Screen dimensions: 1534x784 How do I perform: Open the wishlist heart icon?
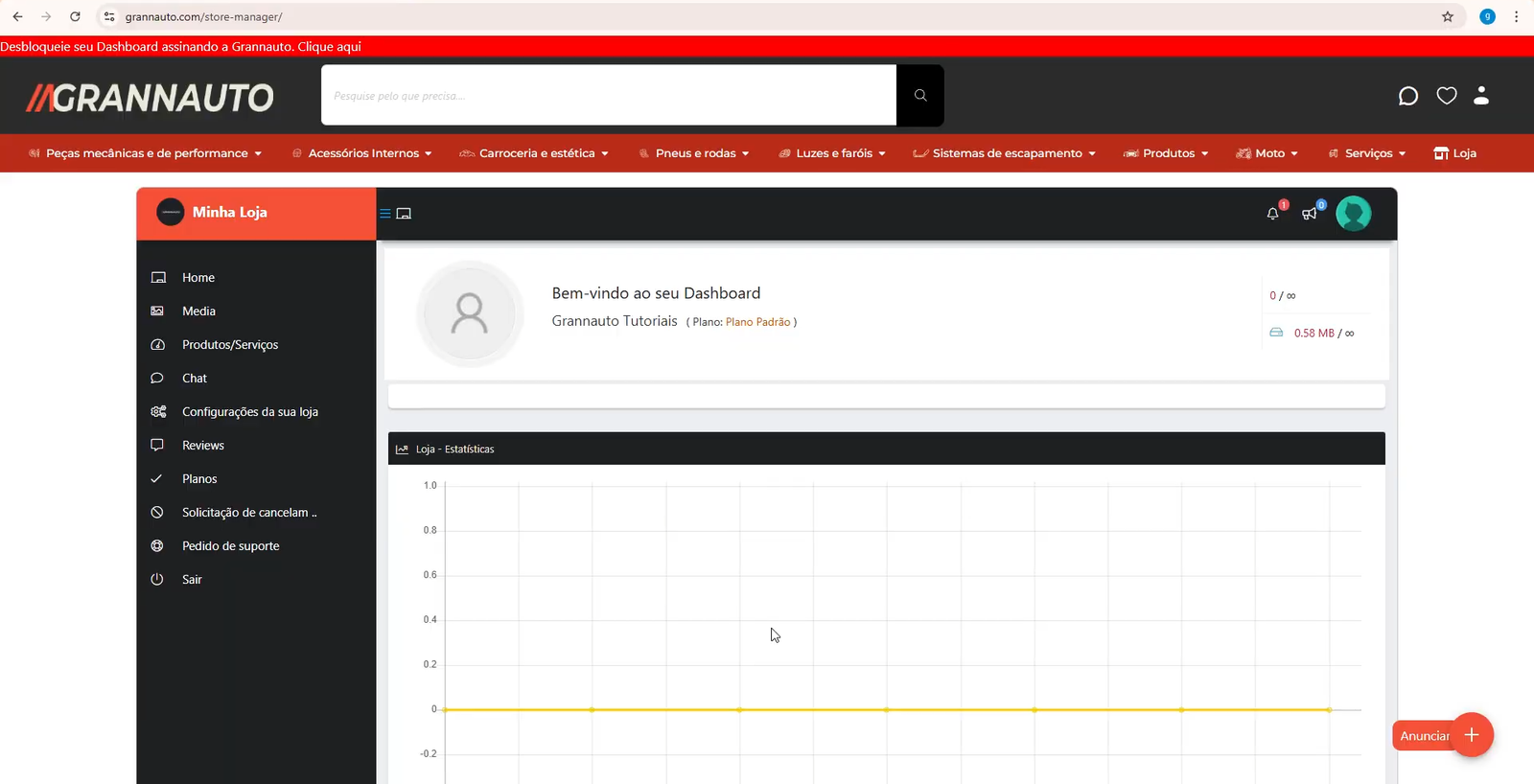[x=1447, y=96]
